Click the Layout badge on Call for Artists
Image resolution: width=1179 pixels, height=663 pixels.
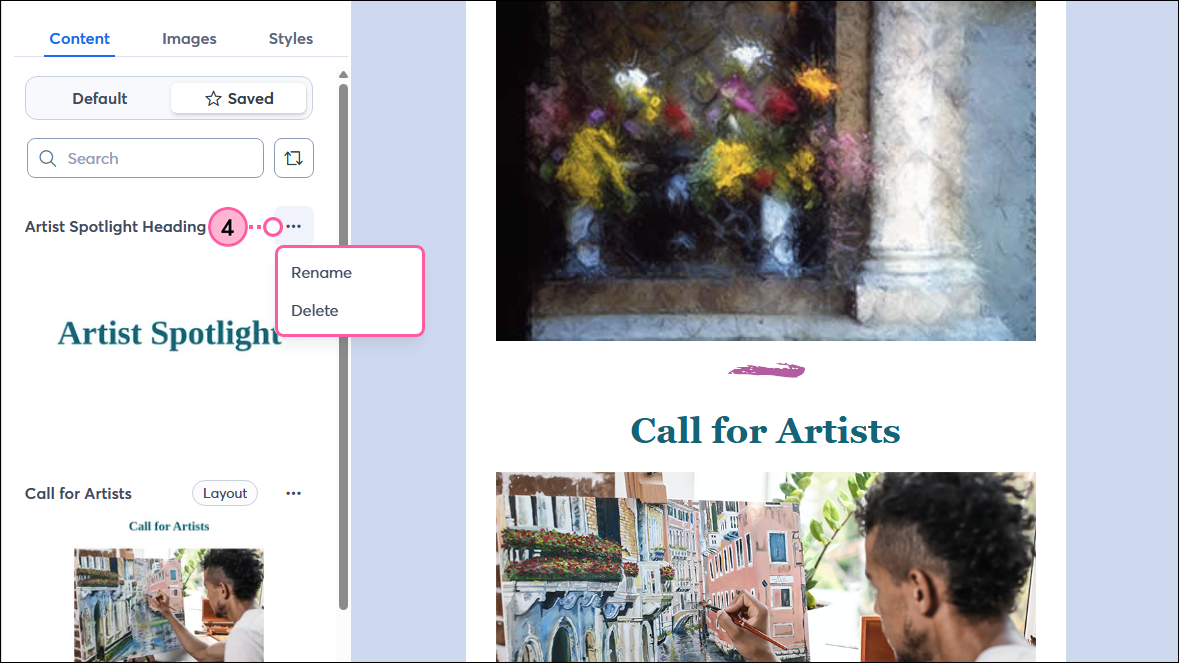pyautogui.click(x=225, y=493)
